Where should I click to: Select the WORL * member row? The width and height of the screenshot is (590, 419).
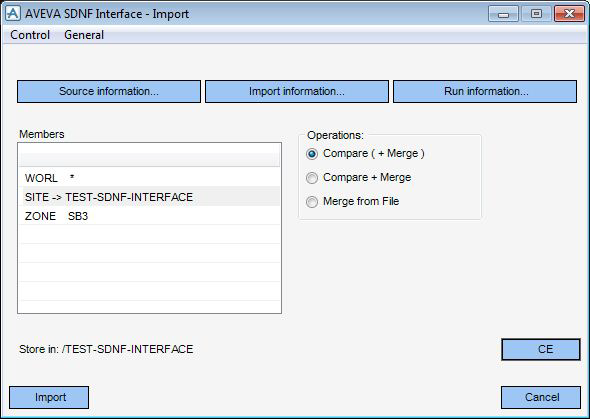click(x=149, y=178)
